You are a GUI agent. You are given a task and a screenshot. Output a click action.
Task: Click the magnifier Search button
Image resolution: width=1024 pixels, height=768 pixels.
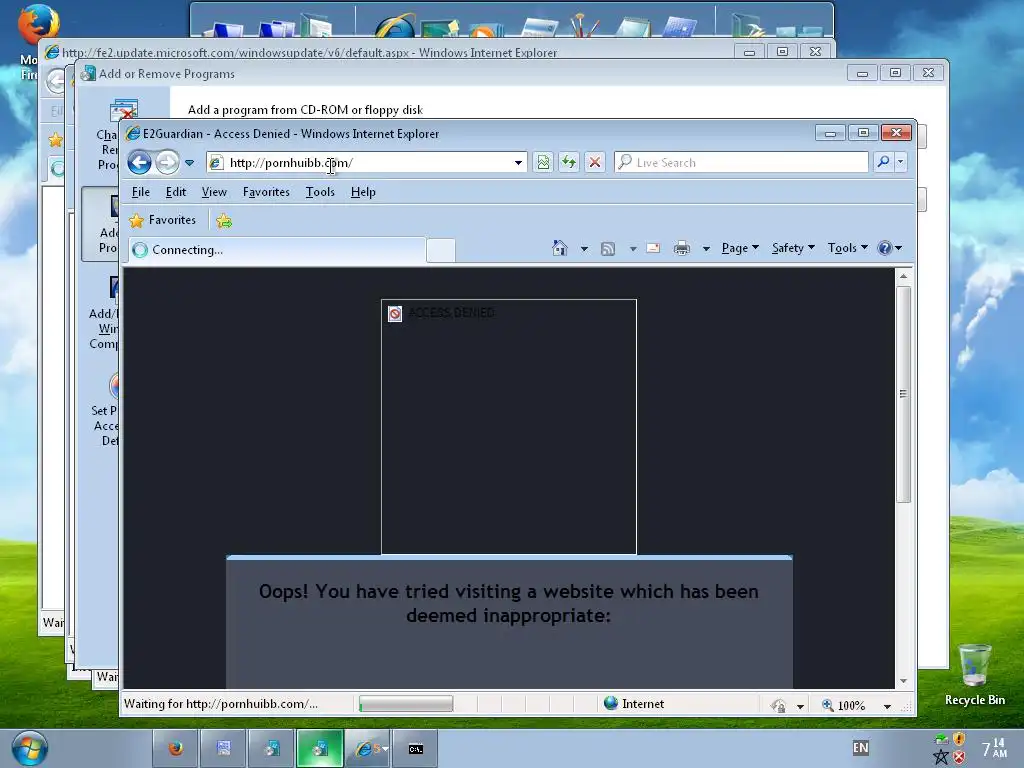[x=883, y=162]
